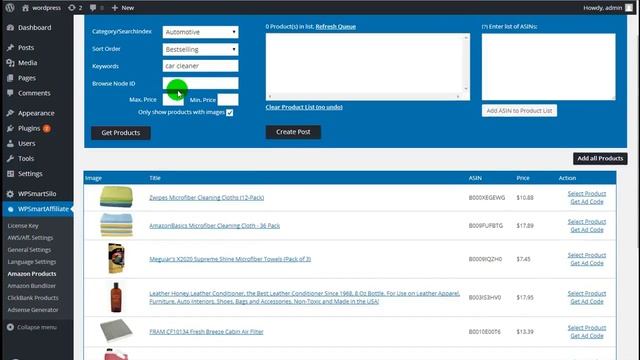Click the WPSmartSilo gear icon
The width and height of the screenshot is (640, 360).
(10, 194)
